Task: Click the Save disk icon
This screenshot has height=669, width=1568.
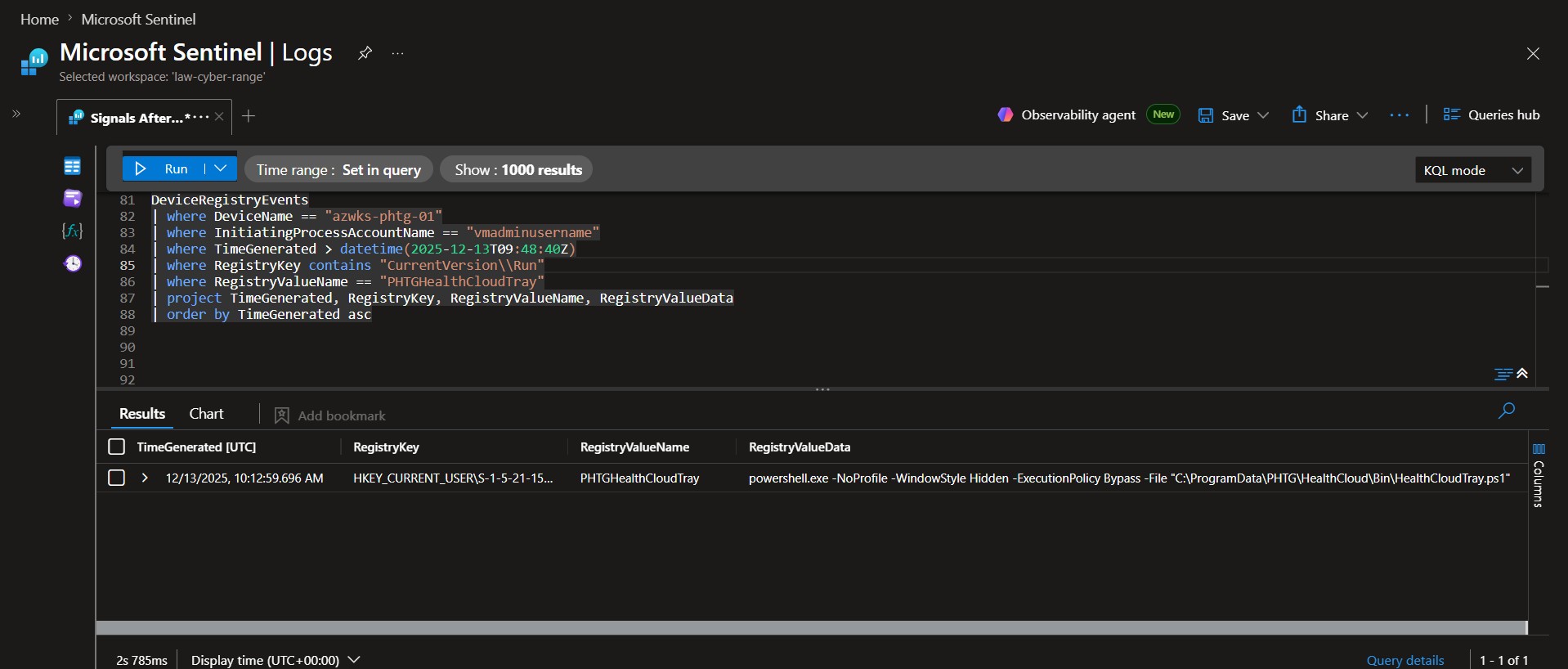Action: point(1205,115)
